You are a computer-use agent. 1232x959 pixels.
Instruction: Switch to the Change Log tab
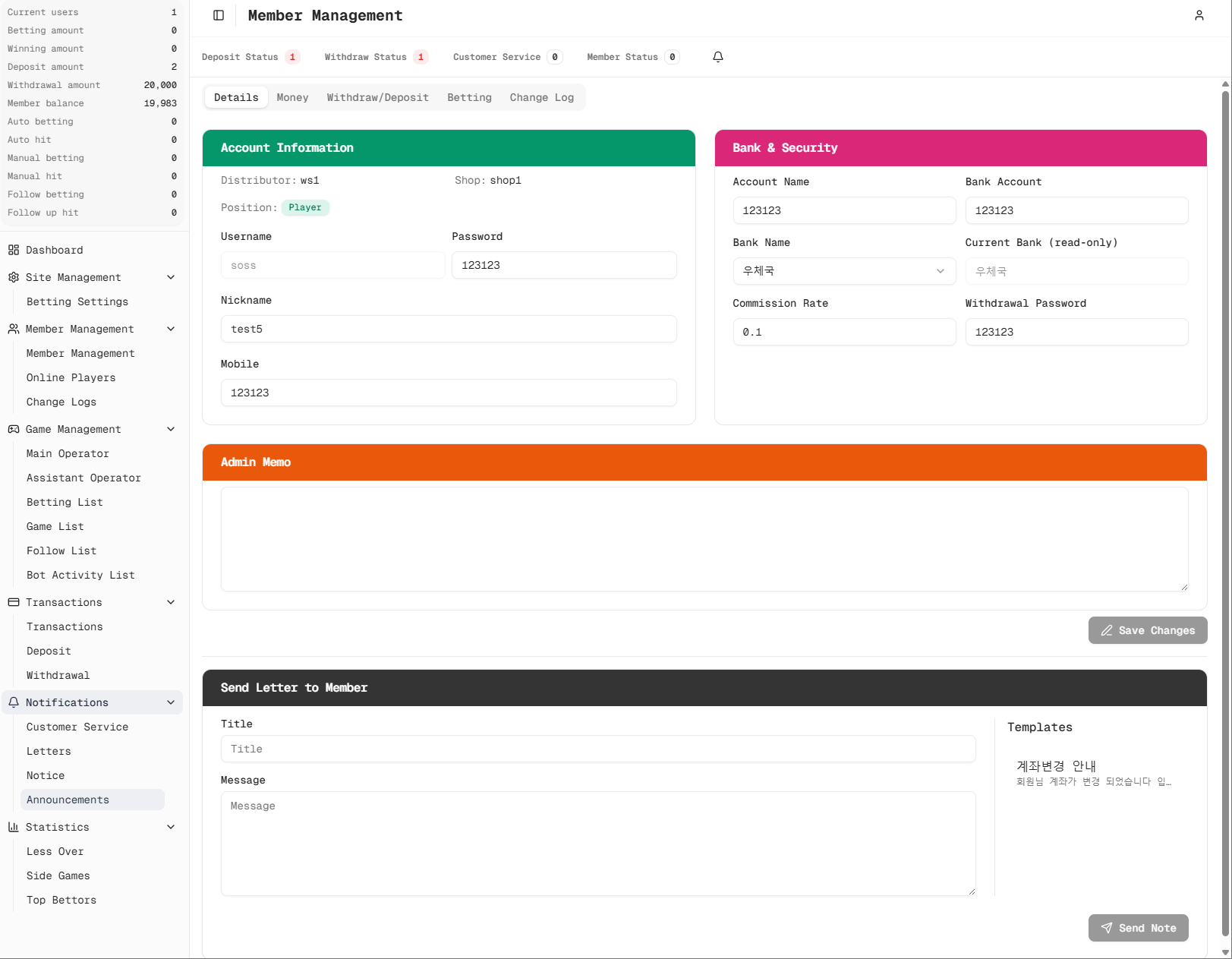point(541,97)
